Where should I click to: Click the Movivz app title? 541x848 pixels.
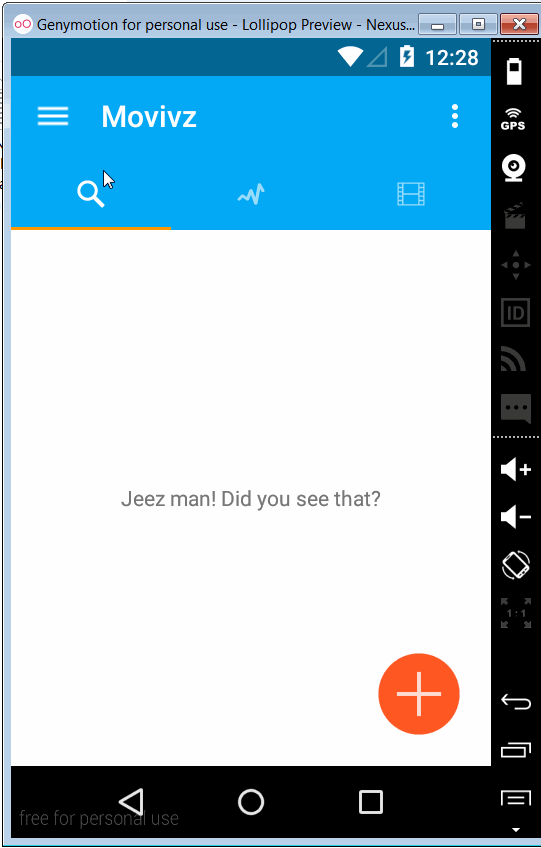149,116
